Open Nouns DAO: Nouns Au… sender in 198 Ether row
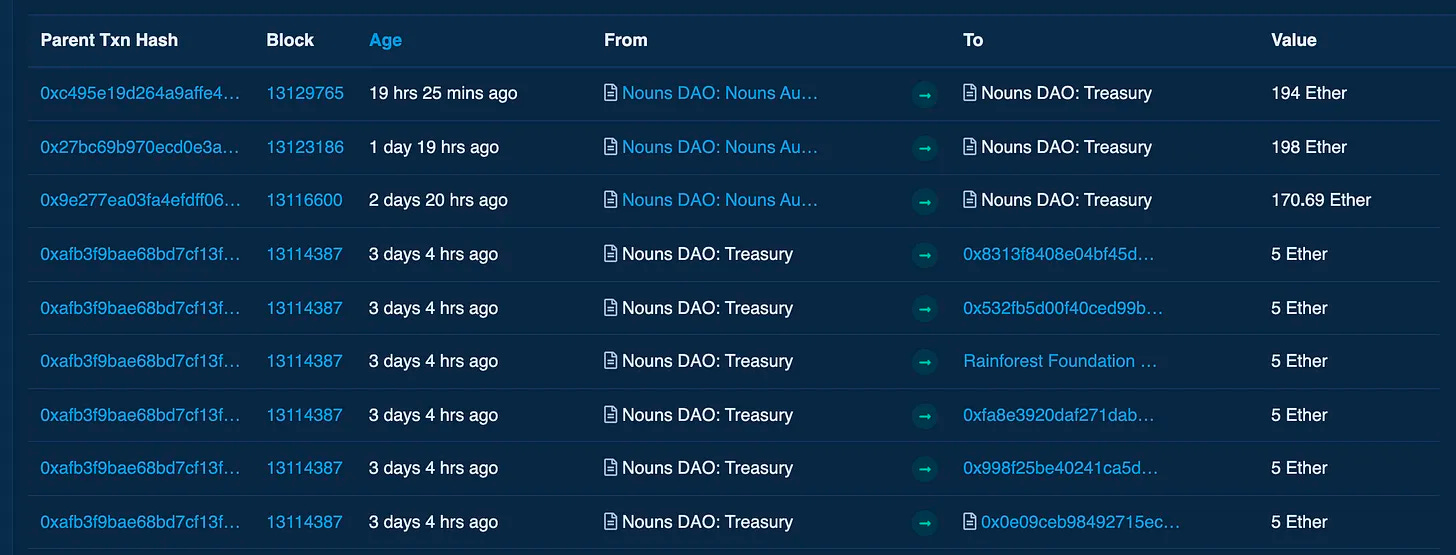Viewport: 1456px width, 555px height. coord(720,147)
